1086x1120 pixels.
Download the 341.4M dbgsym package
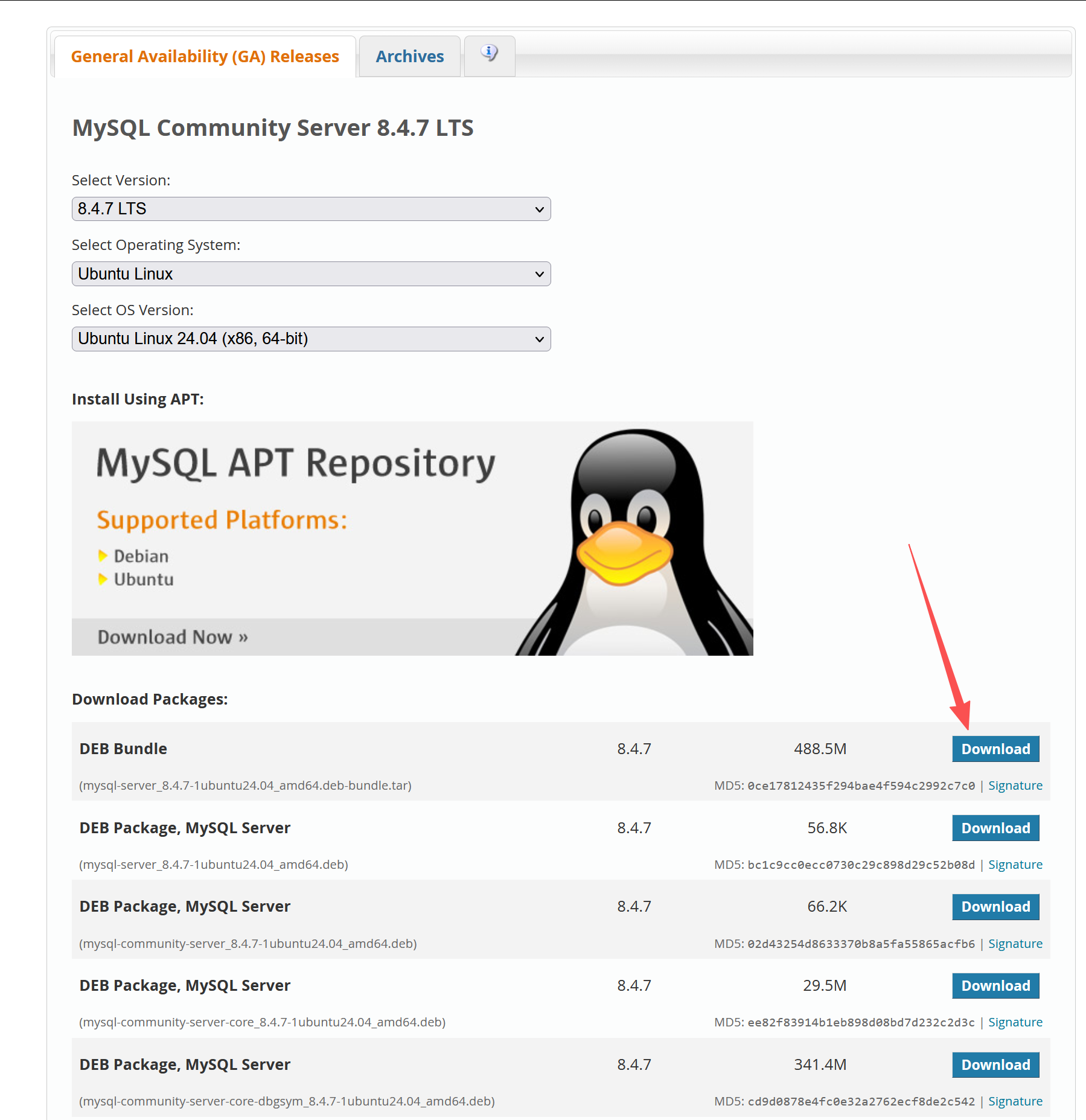pyautogui.click(x=995, y=1064)
